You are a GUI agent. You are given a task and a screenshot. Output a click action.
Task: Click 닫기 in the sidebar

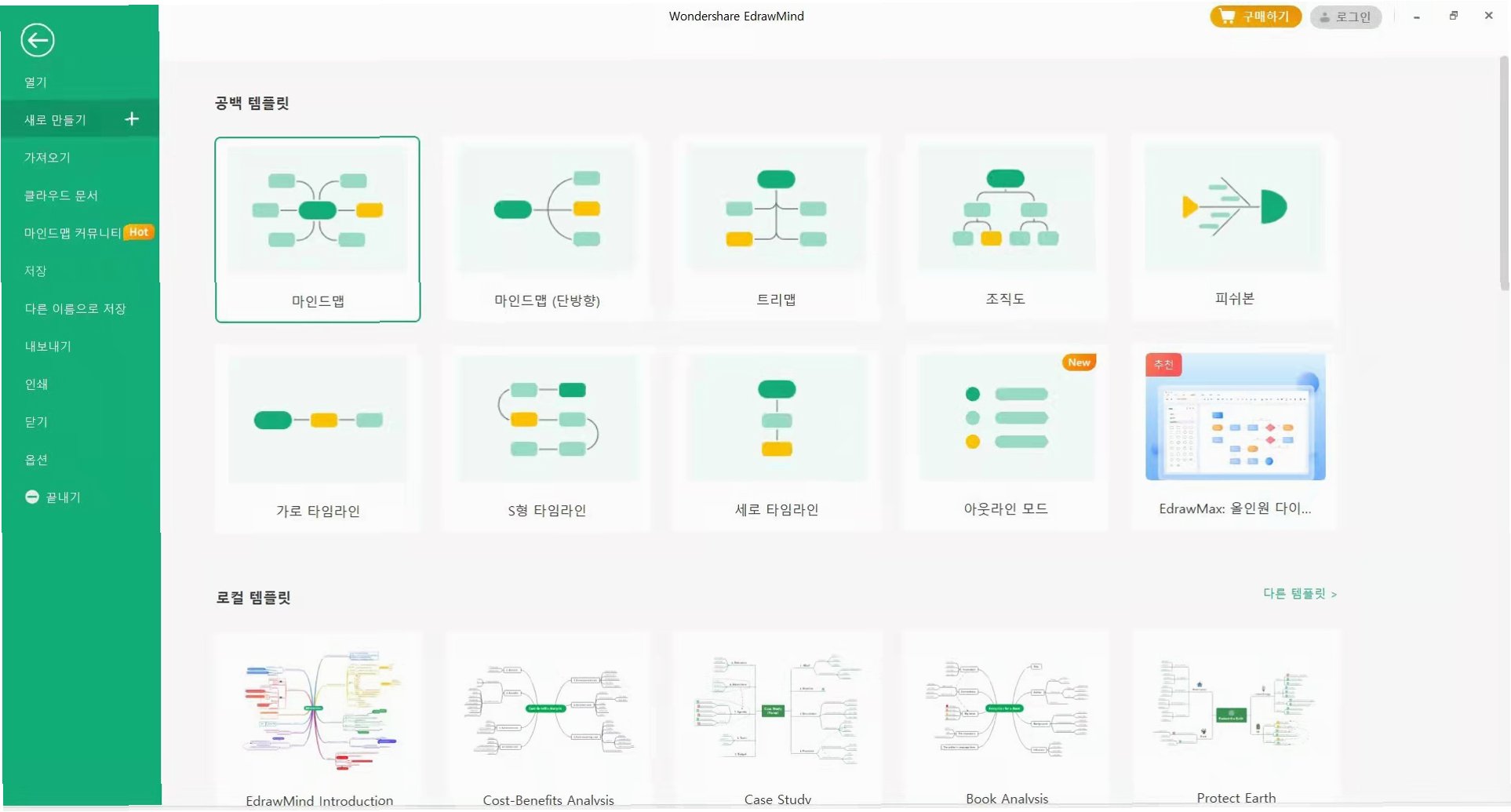[36, 421]
